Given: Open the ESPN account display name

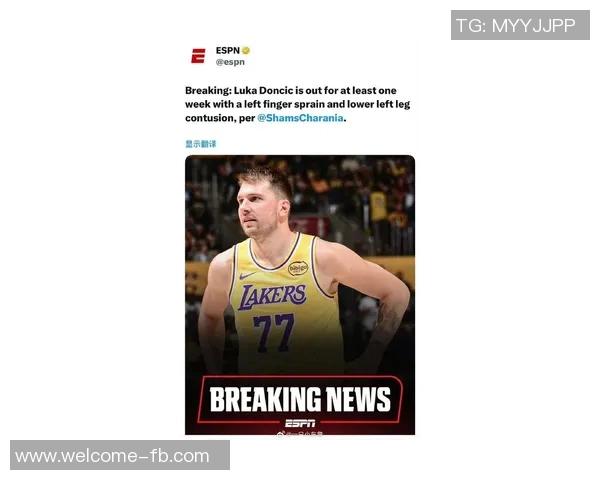Looking at the screenshot, I should pyautogui.click(x=228, y=51).
